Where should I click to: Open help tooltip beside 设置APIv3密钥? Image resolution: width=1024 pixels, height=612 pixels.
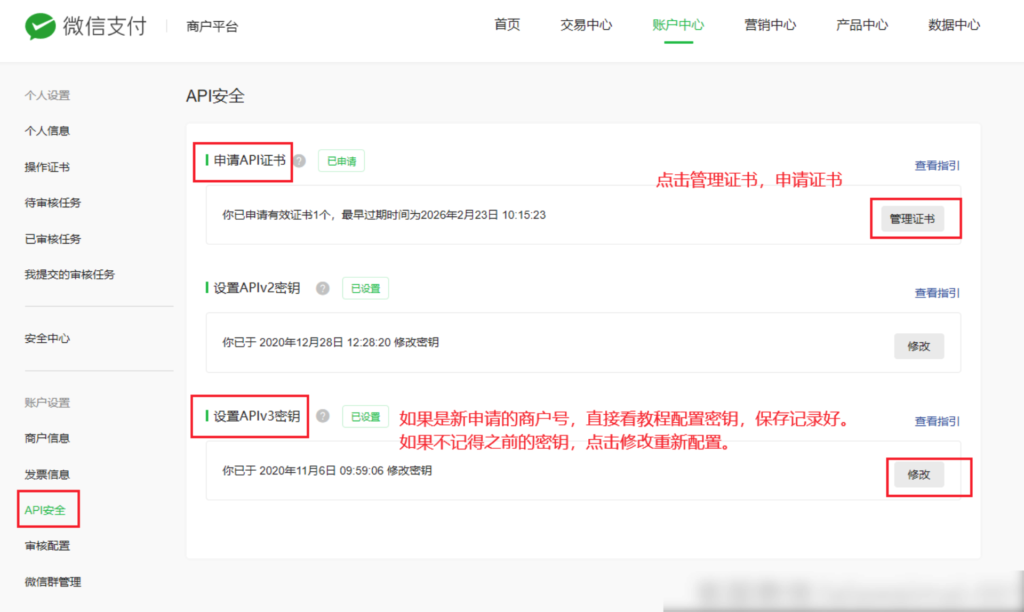coord(322,416)
